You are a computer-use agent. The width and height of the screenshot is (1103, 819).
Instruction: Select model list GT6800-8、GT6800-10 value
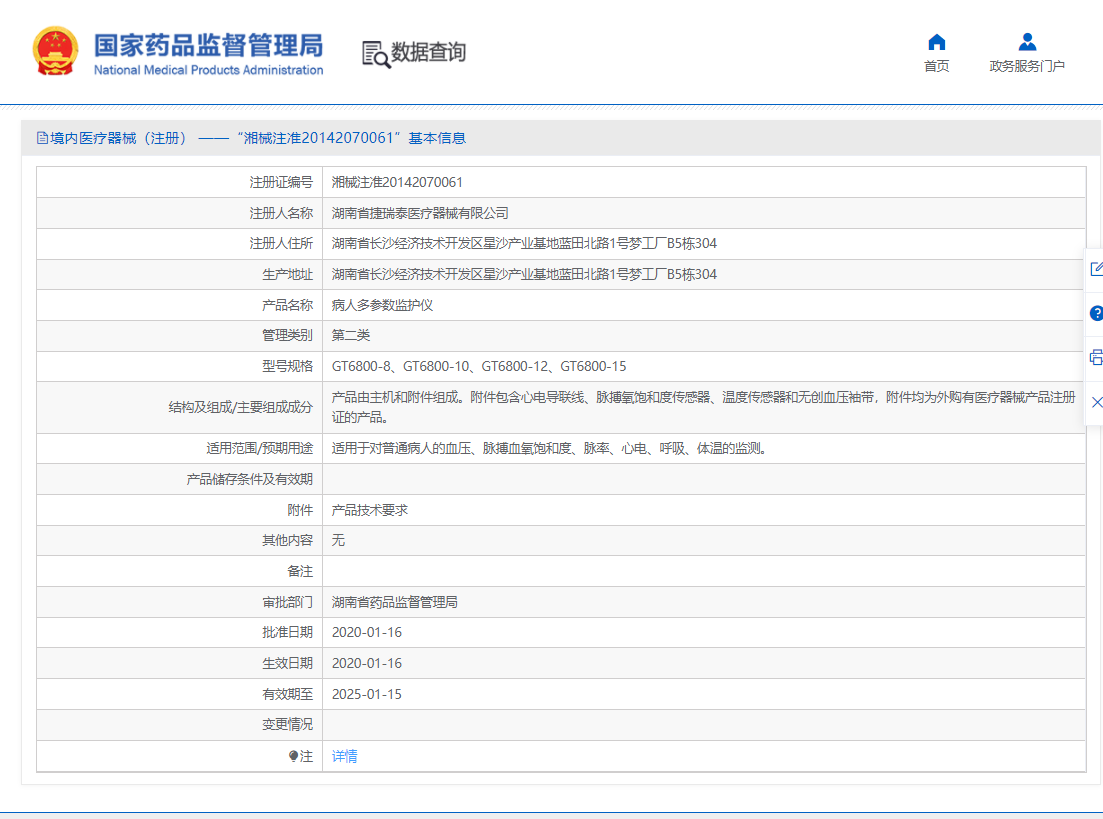(479, 367)
